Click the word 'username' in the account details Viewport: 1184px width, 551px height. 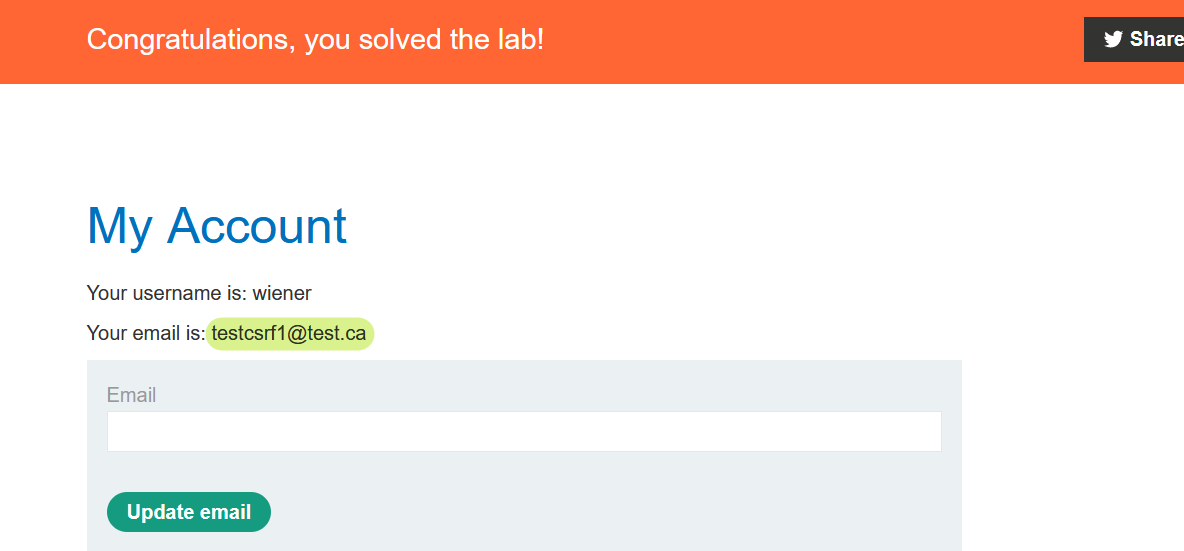[x=176, y=293]
